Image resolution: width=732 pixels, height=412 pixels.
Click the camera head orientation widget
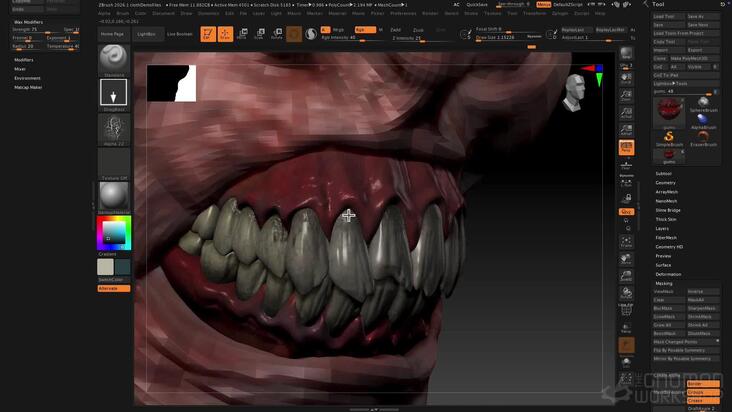point(574,93)
